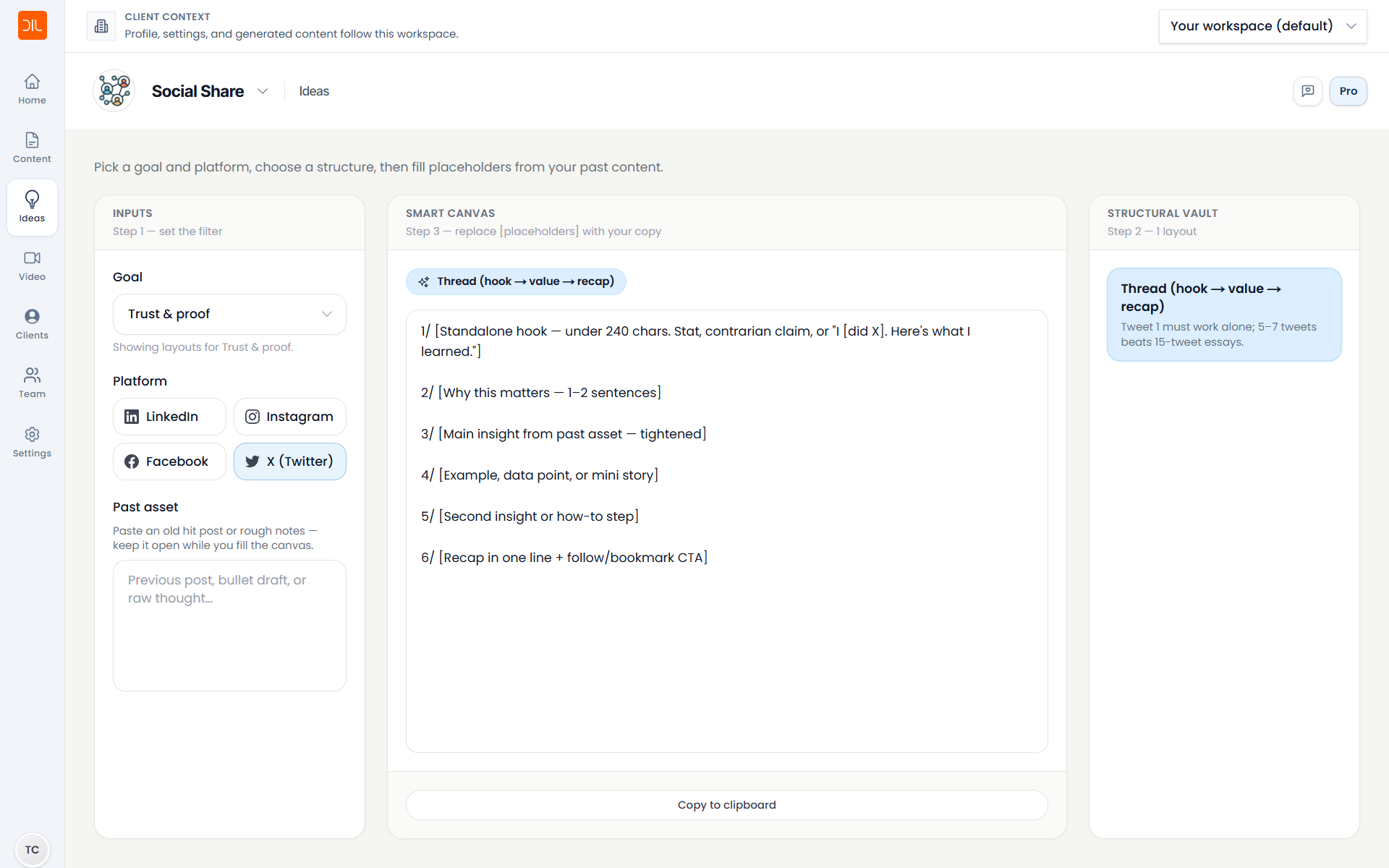Click the Pro plan badge
Image resolution: width=1389 pixels, height=868 pixels.
point(1348,91)
